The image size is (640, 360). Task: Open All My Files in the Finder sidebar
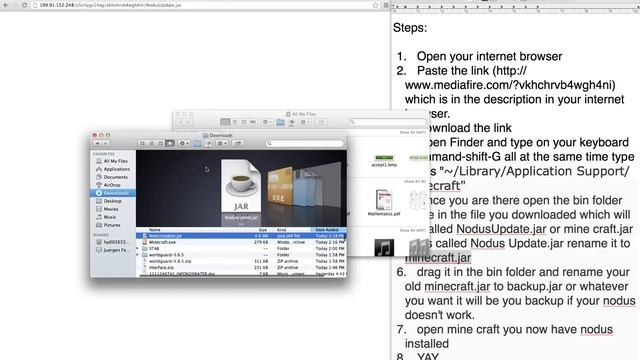click(x=112, y=161)
